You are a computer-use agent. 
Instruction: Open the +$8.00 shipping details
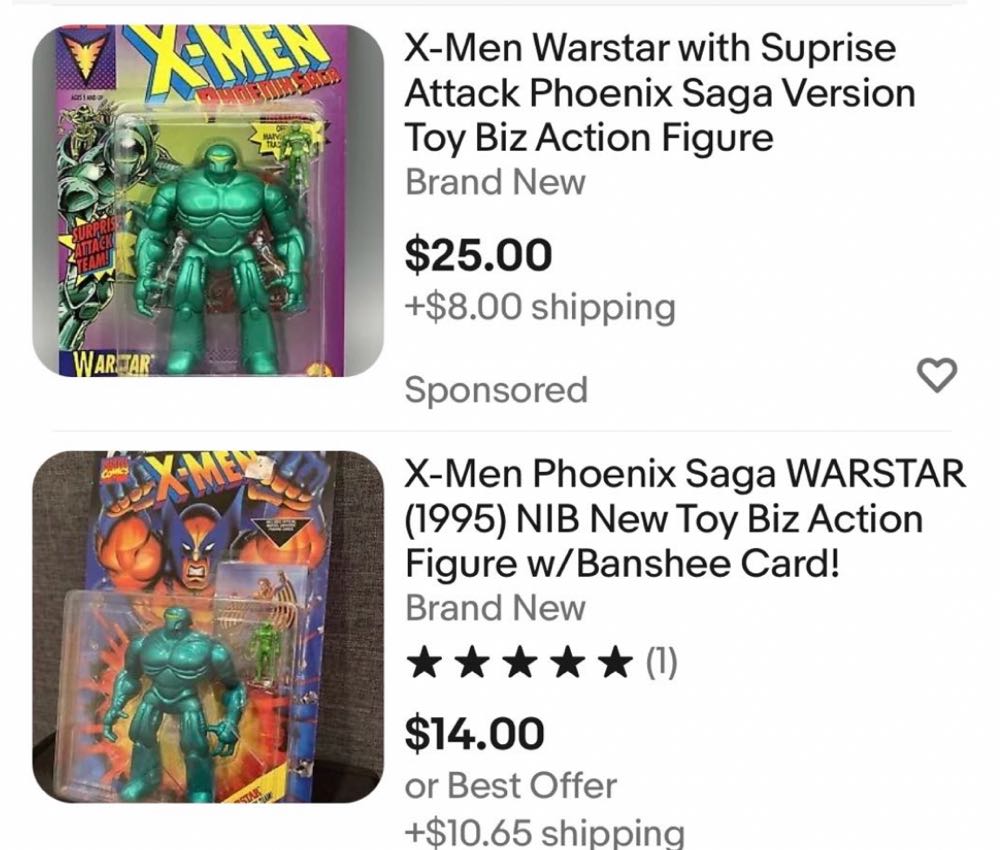(x=538, y=307)
